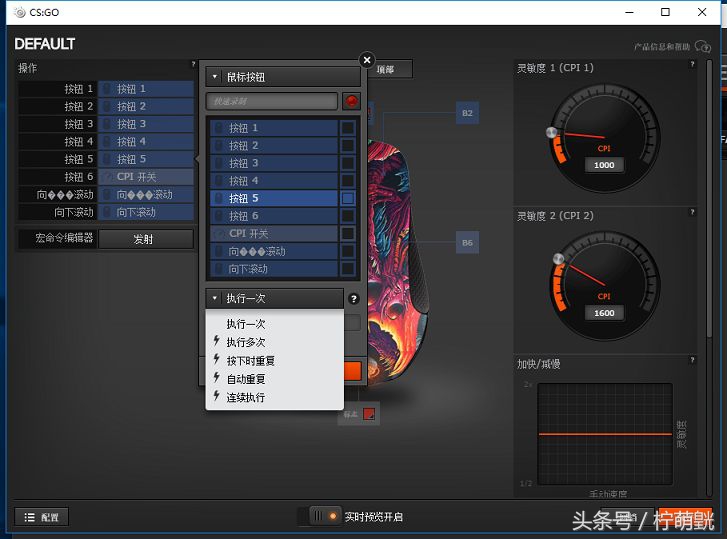Image resolution: width=727 pixels, height=539 pixels.
Task: Click the orange acceleration curve line
Action: click(x=605, y=434)
